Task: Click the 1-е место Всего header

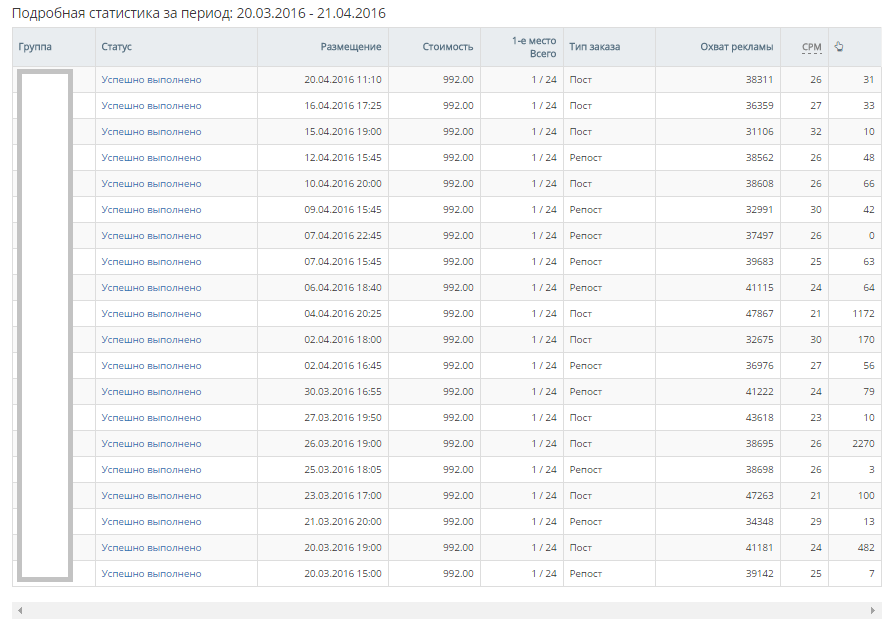Action: [x=533, y=47]
